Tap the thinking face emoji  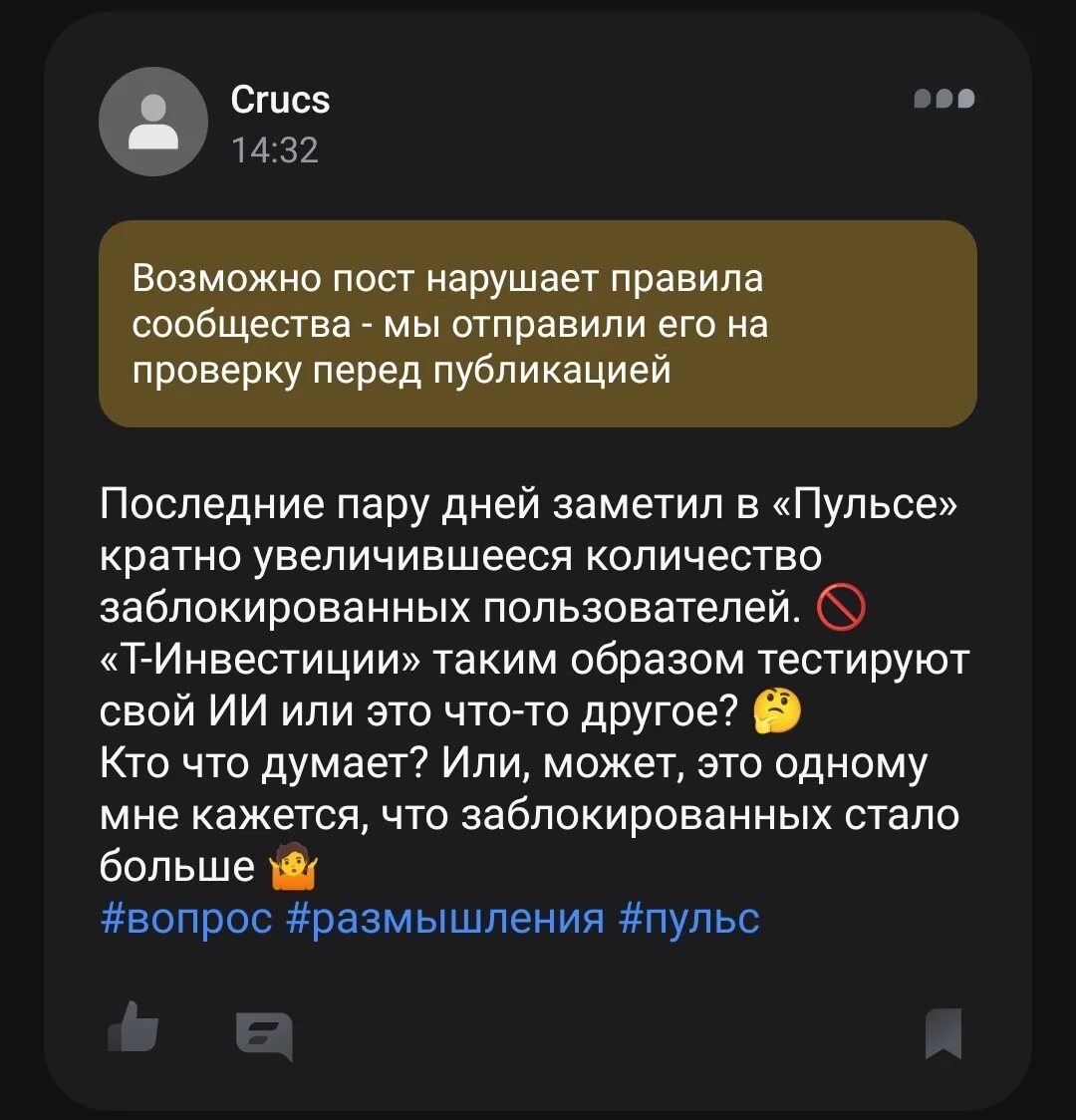pos(777,711)
